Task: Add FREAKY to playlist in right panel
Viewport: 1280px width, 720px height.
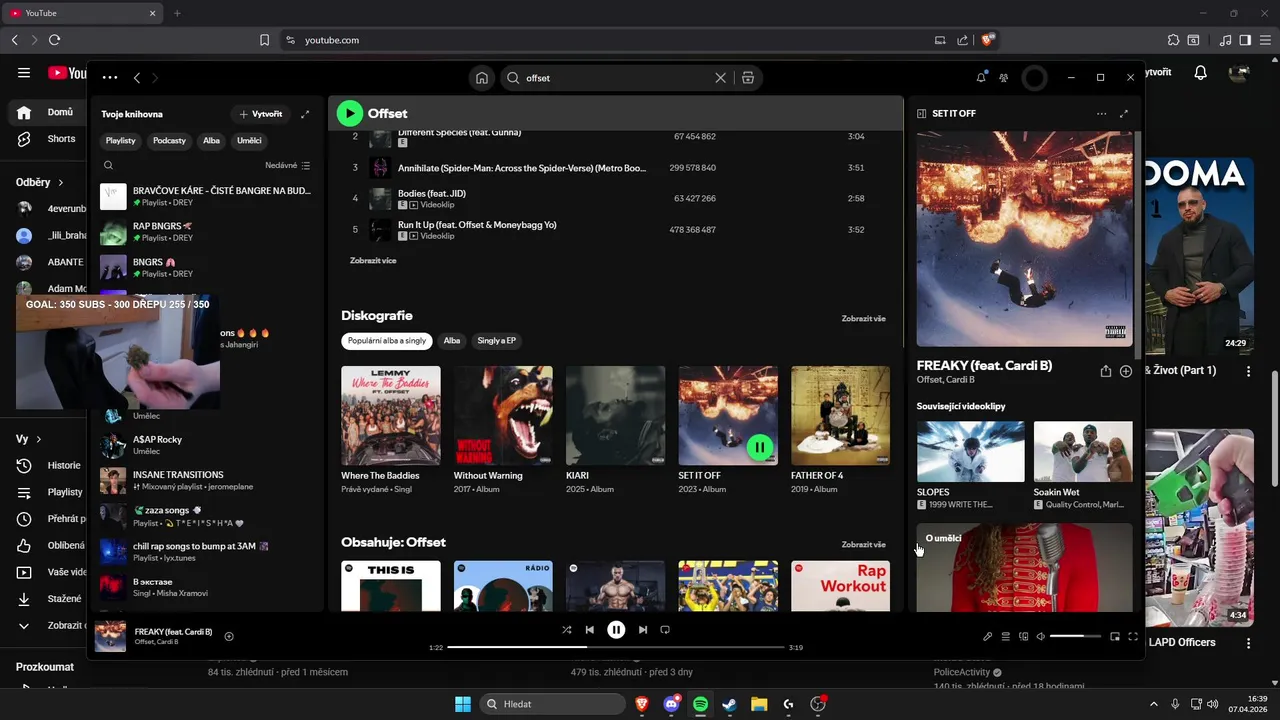Action: pos(1126,371)
